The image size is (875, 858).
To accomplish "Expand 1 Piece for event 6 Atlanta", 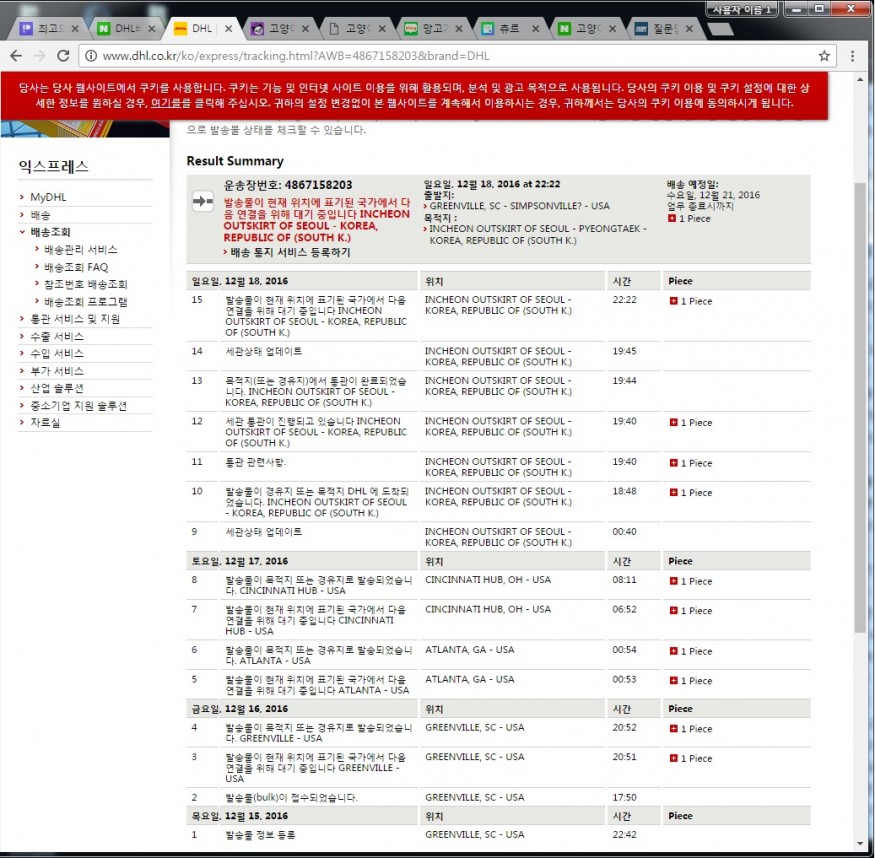I will coord(674,651).
